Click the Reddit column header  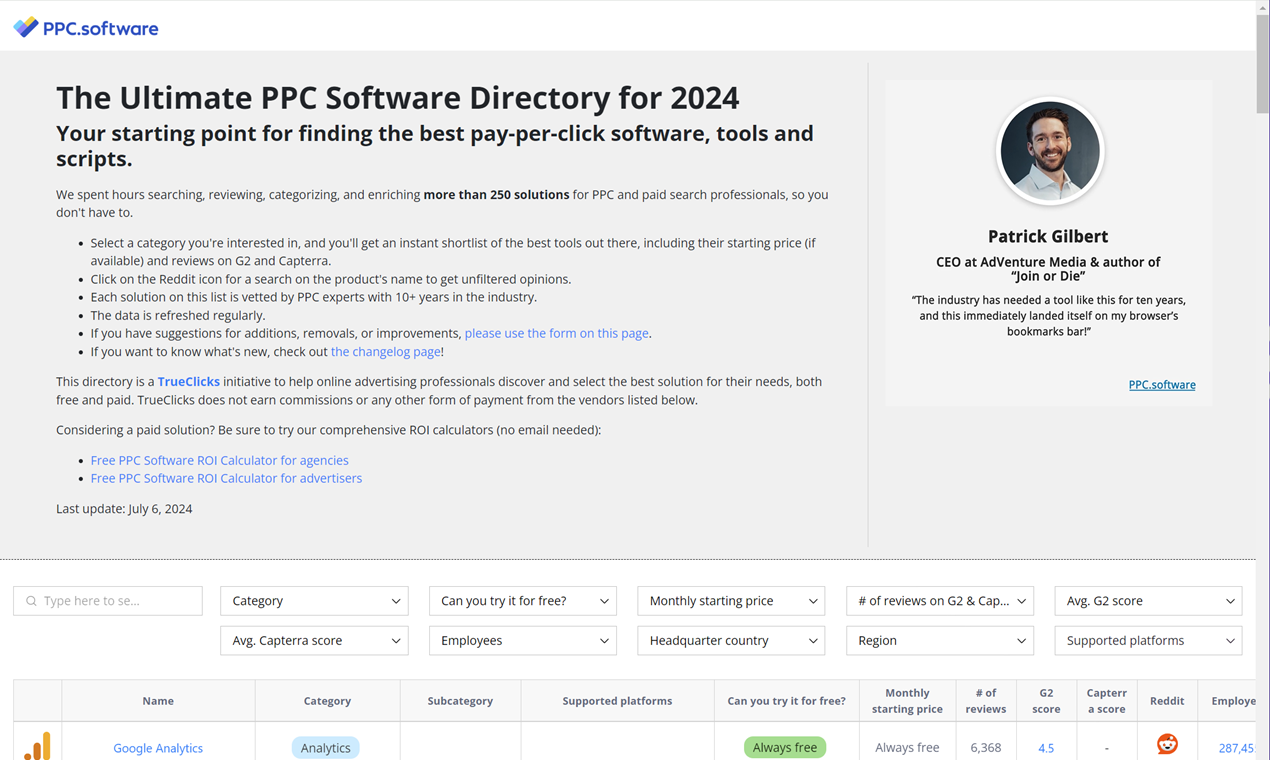point(1167,701)
